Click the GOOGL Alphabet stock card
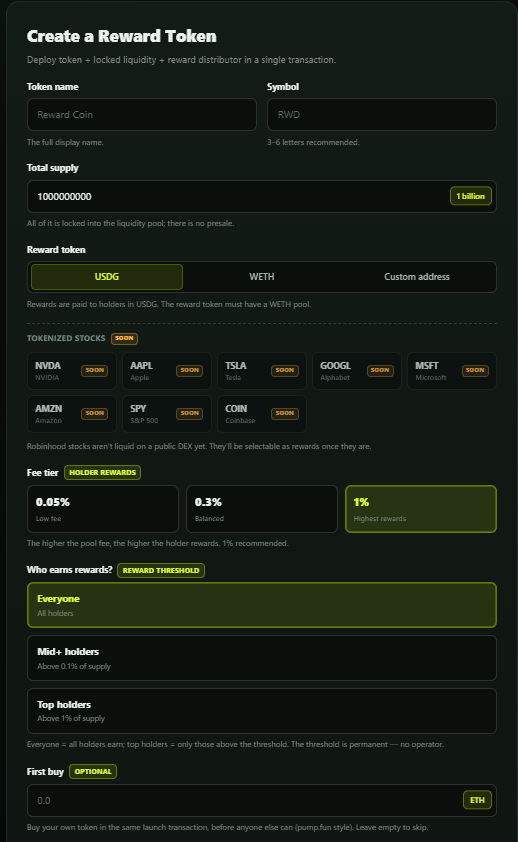518x842 pixels. [357, 371]
